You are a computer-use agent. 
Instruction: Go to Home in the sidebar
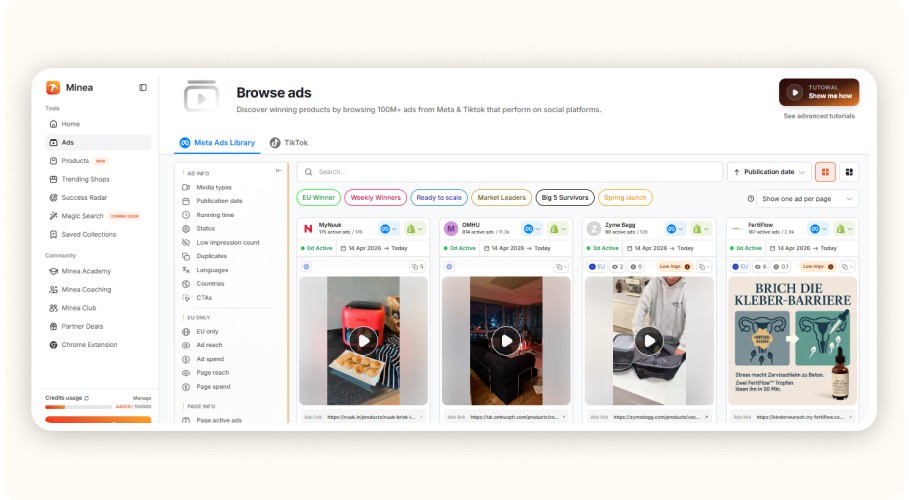click(97, 124)
